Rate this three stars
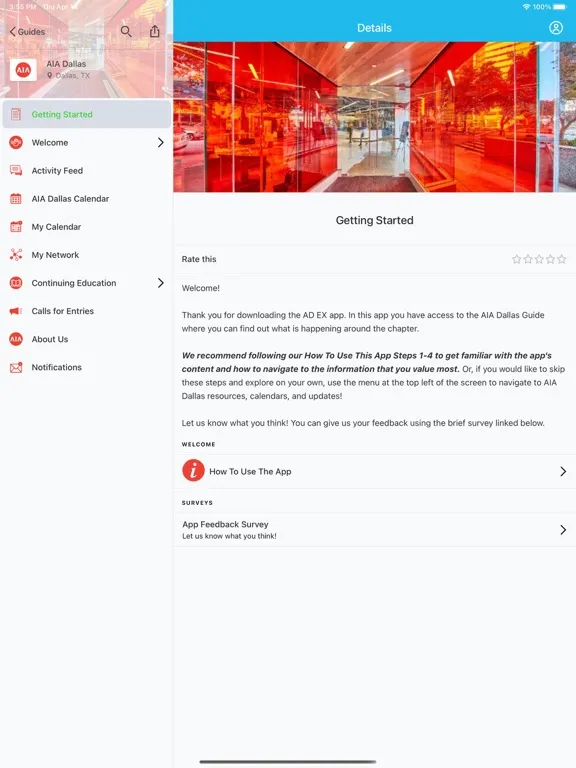Viewport: 576px width, 768px height. [x=539, y=259]
